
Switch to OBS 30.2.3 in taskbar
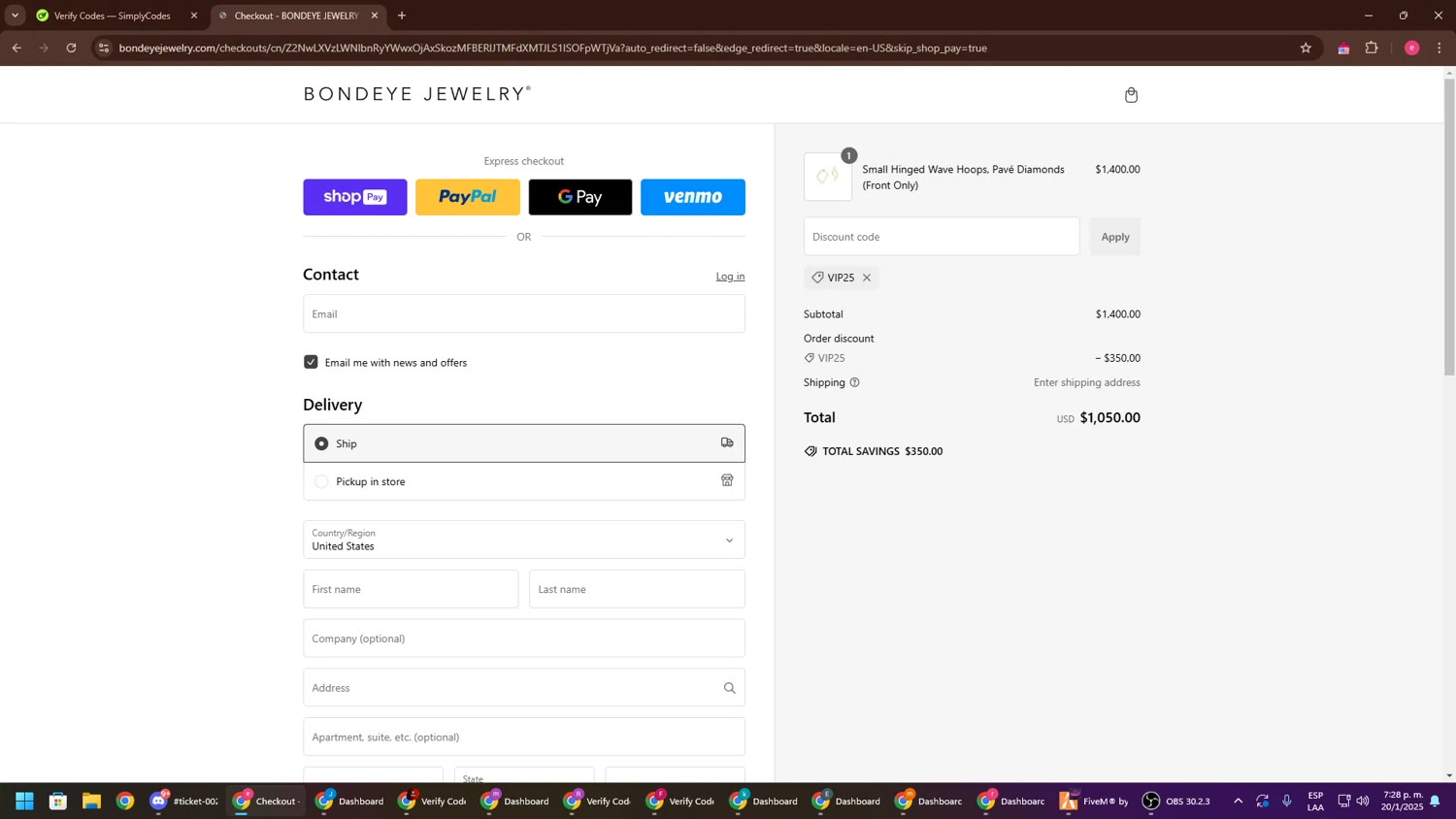coord(1176,802)
